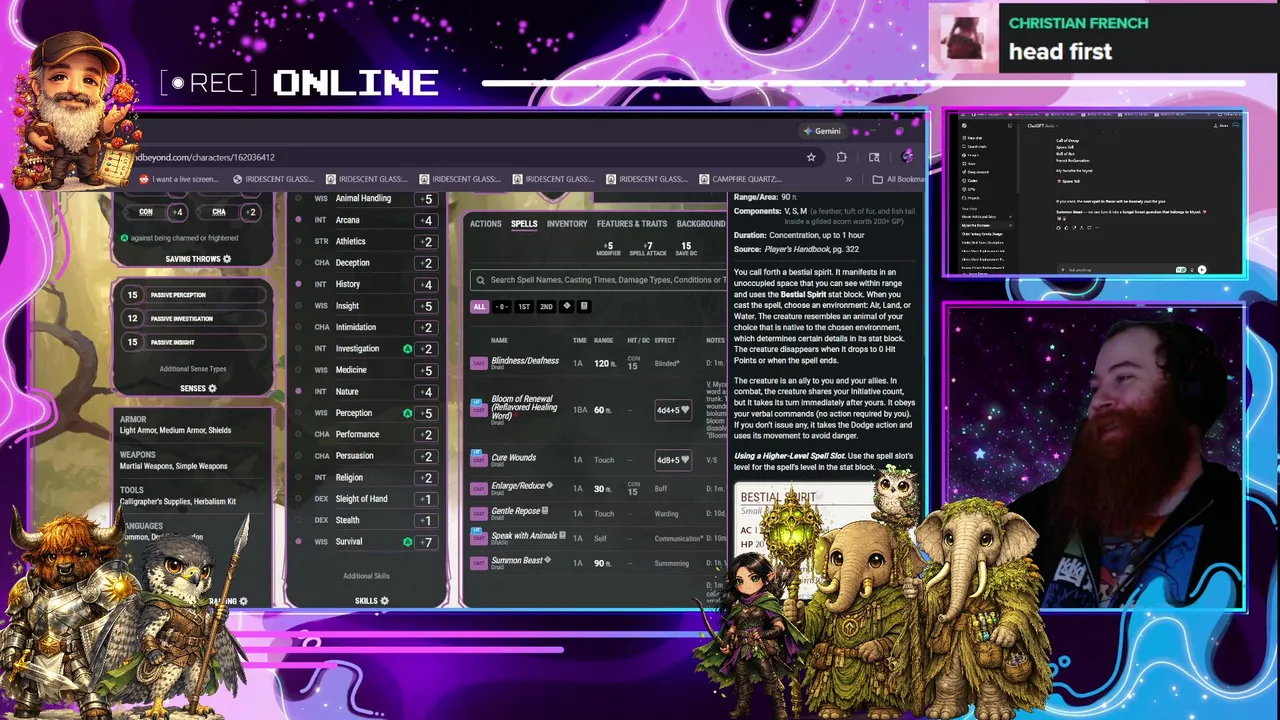Click the Athletics proficiency dot
Viewport: 1280px width, 720px height.
pos(298,241)
